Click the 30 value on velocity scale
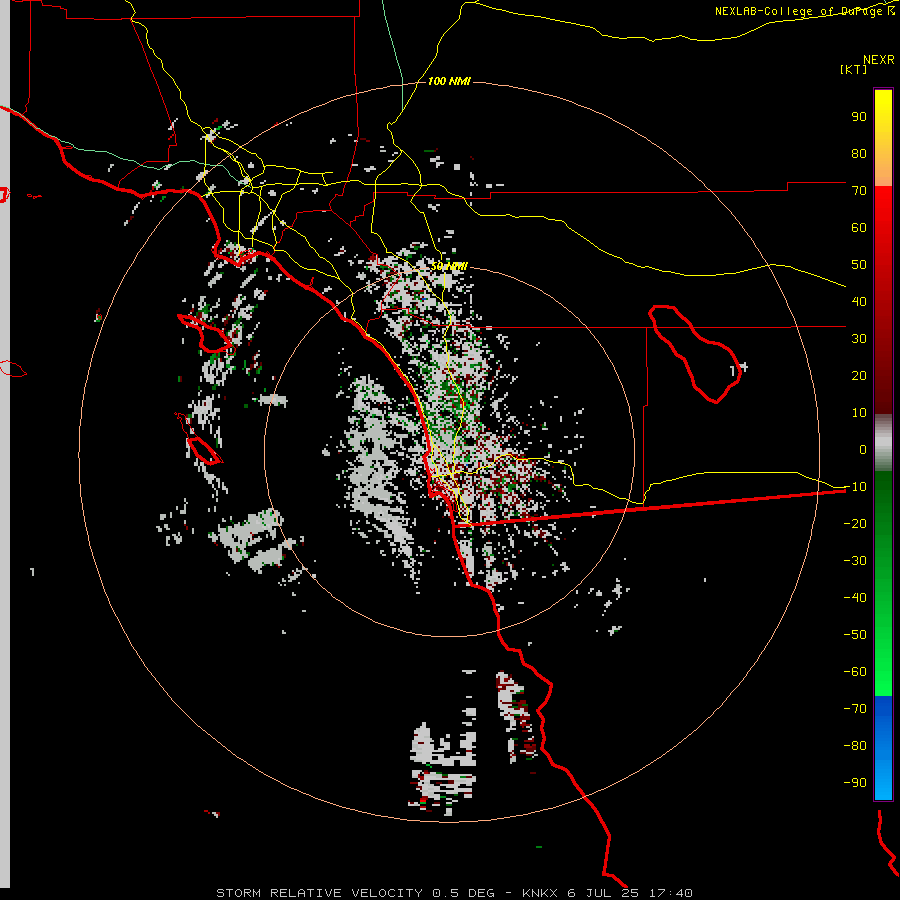 (x=859, y=339)
